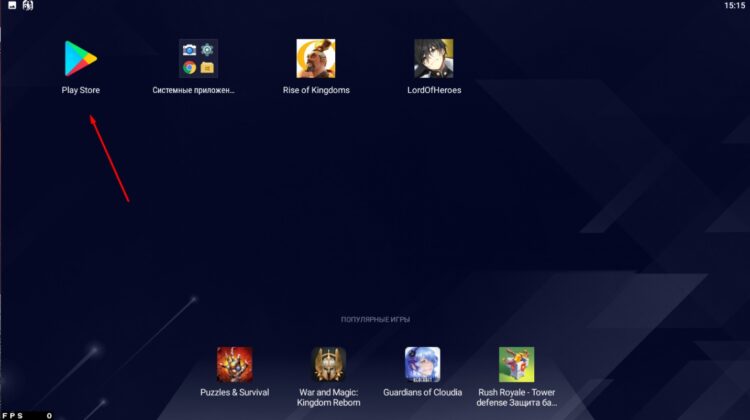750x420 pixels.
Task: Click the LordOfHeroes text label
Action: (433, 91)
